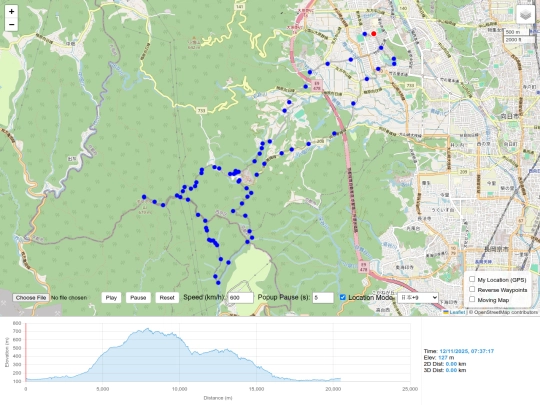Click the No file chosen label
This screenshot has width=540, height=405.
click(x=69, y=298)
